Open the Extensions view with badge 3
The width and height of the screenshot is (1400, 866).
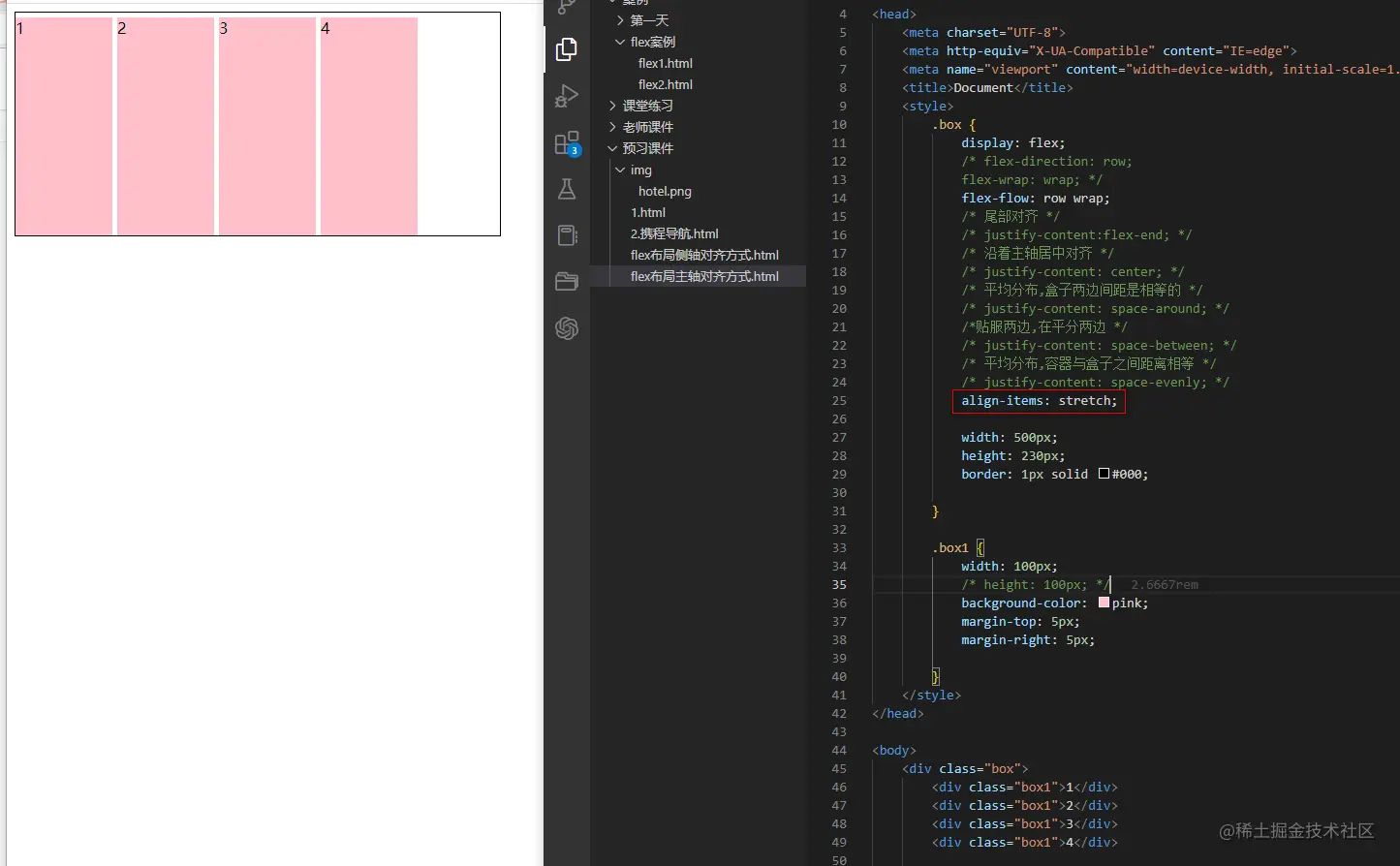point(567,142)
